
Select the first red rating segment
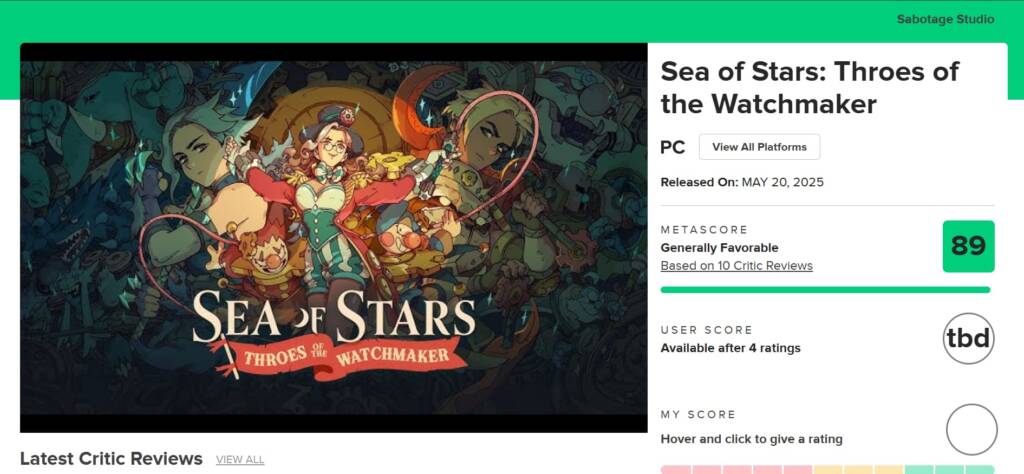click(676, 469)
